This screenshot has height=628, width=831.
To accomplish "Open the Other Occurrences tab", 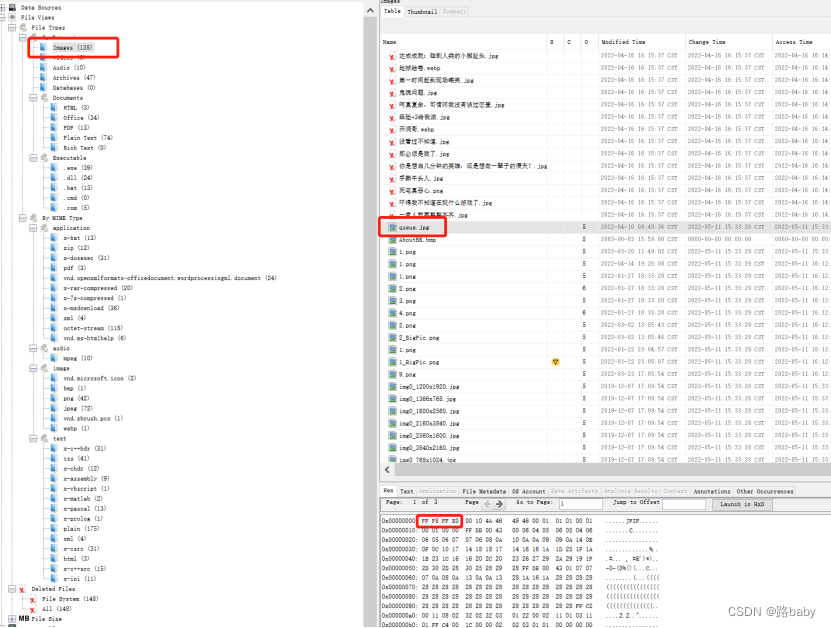I will 765,491.
